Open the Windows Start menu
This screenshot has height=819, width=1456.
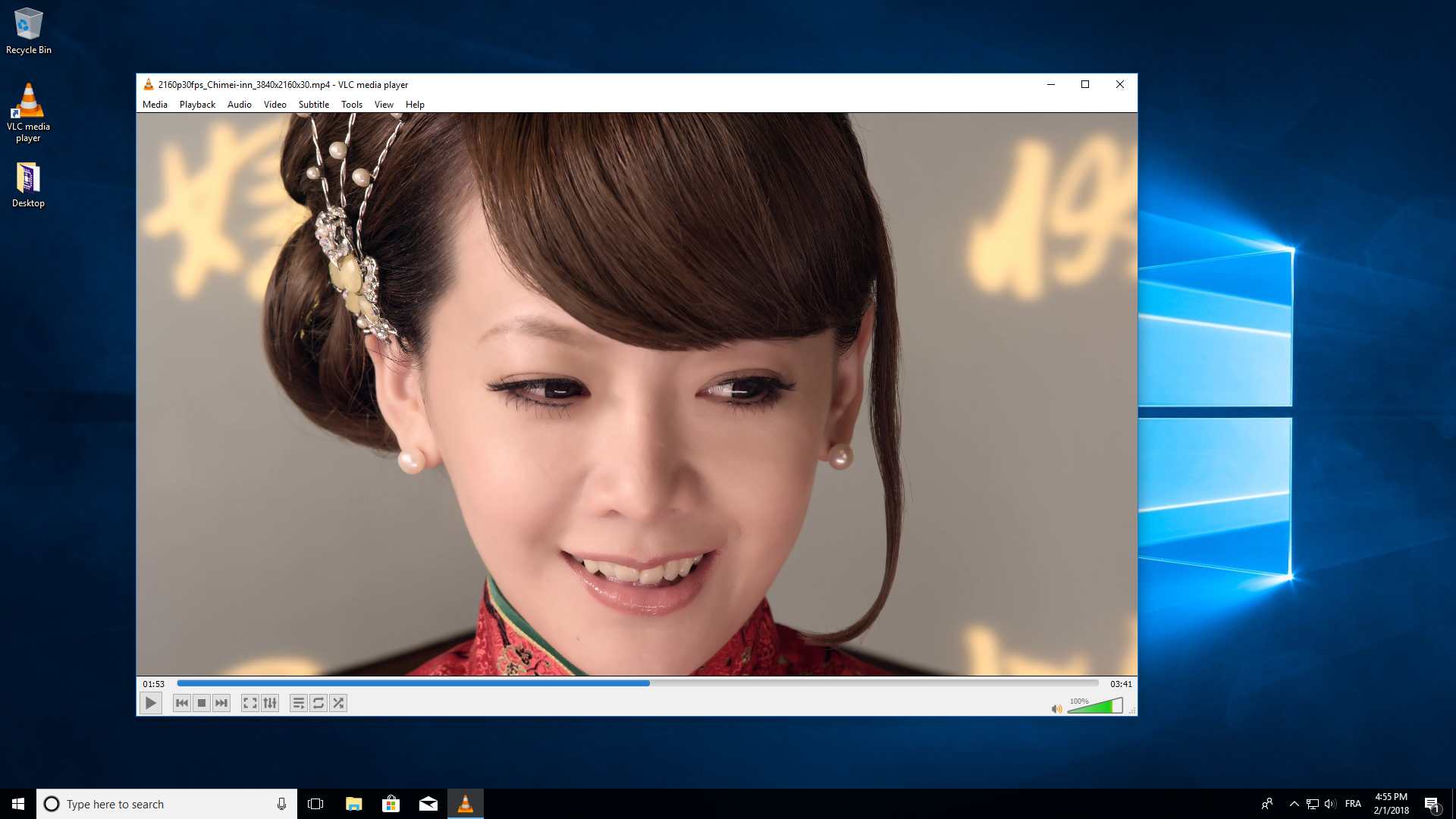(x=16, y=803)
